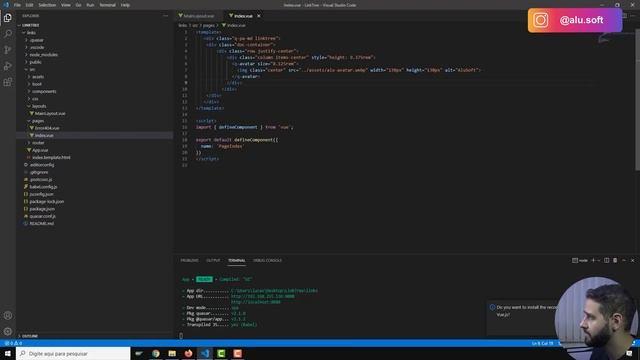Open the Search view in activity bar
Viewport: 640px width, 360px height.
point(8,33)
